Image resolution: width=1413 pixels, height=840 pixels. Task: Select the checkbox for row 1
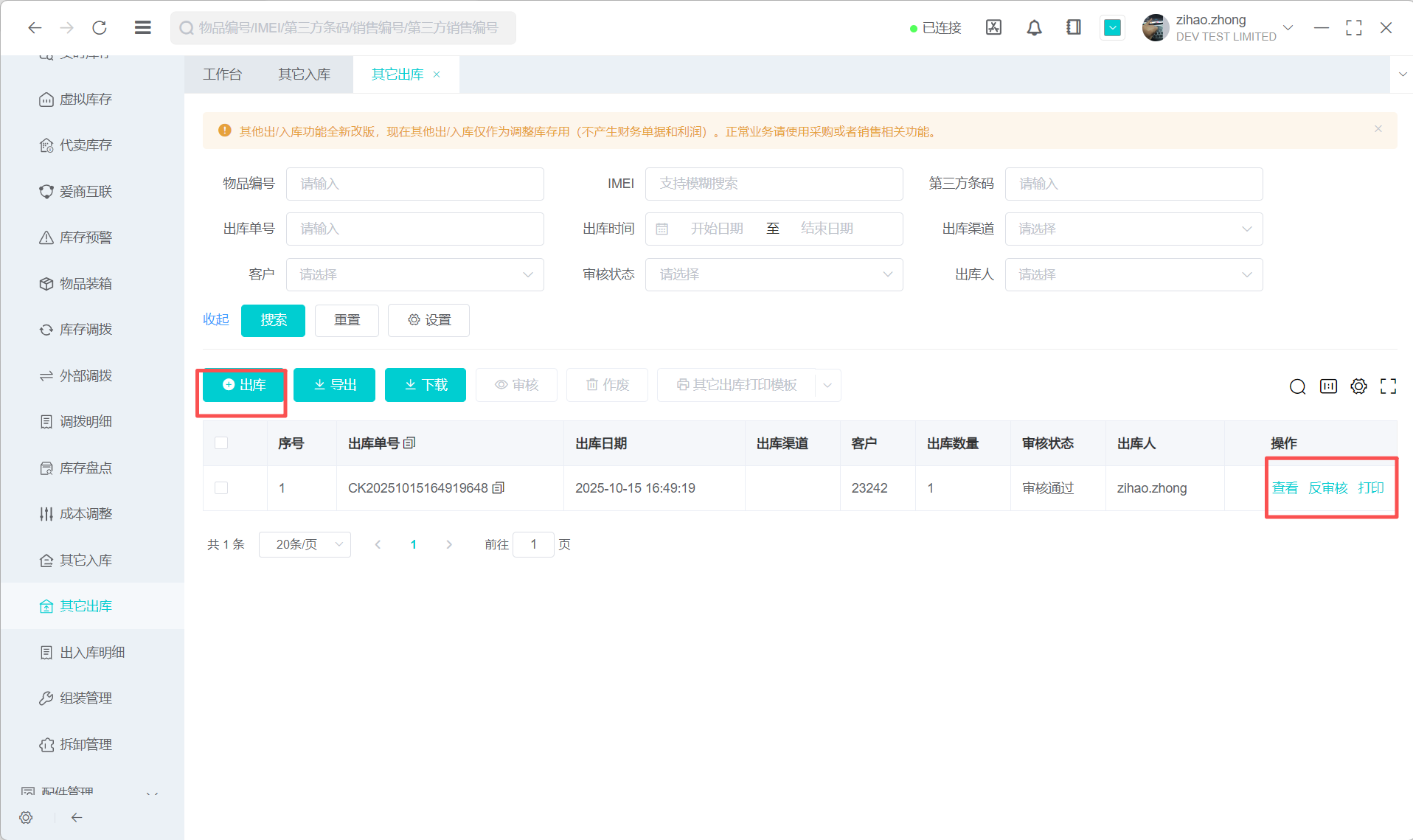point(221,488)
